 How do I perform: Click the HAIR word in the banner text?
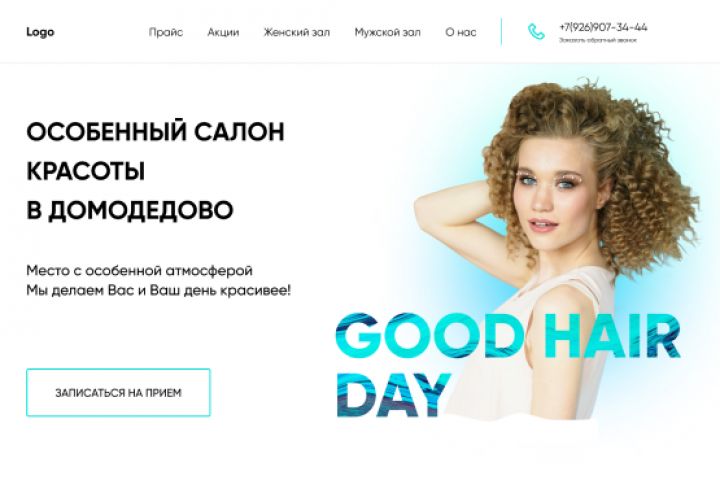click(x=611, y=335)
